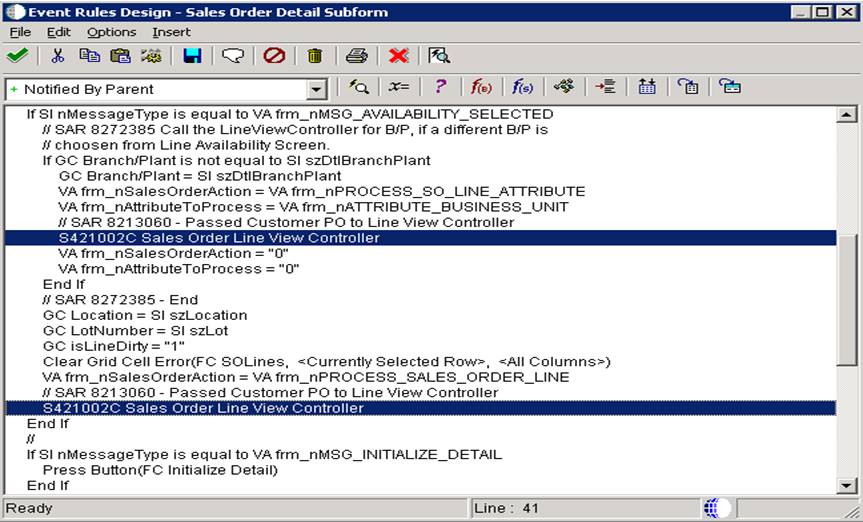Click the 'Ready' status bar text
The image size is (863, 522).
[x=29, y=508]
